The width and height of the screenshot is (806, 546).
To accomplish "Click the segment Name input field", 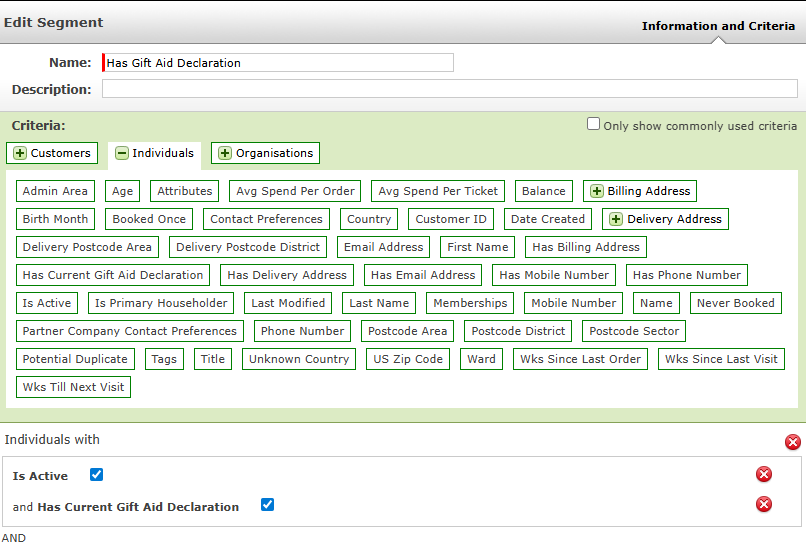I will pos(278,63).
